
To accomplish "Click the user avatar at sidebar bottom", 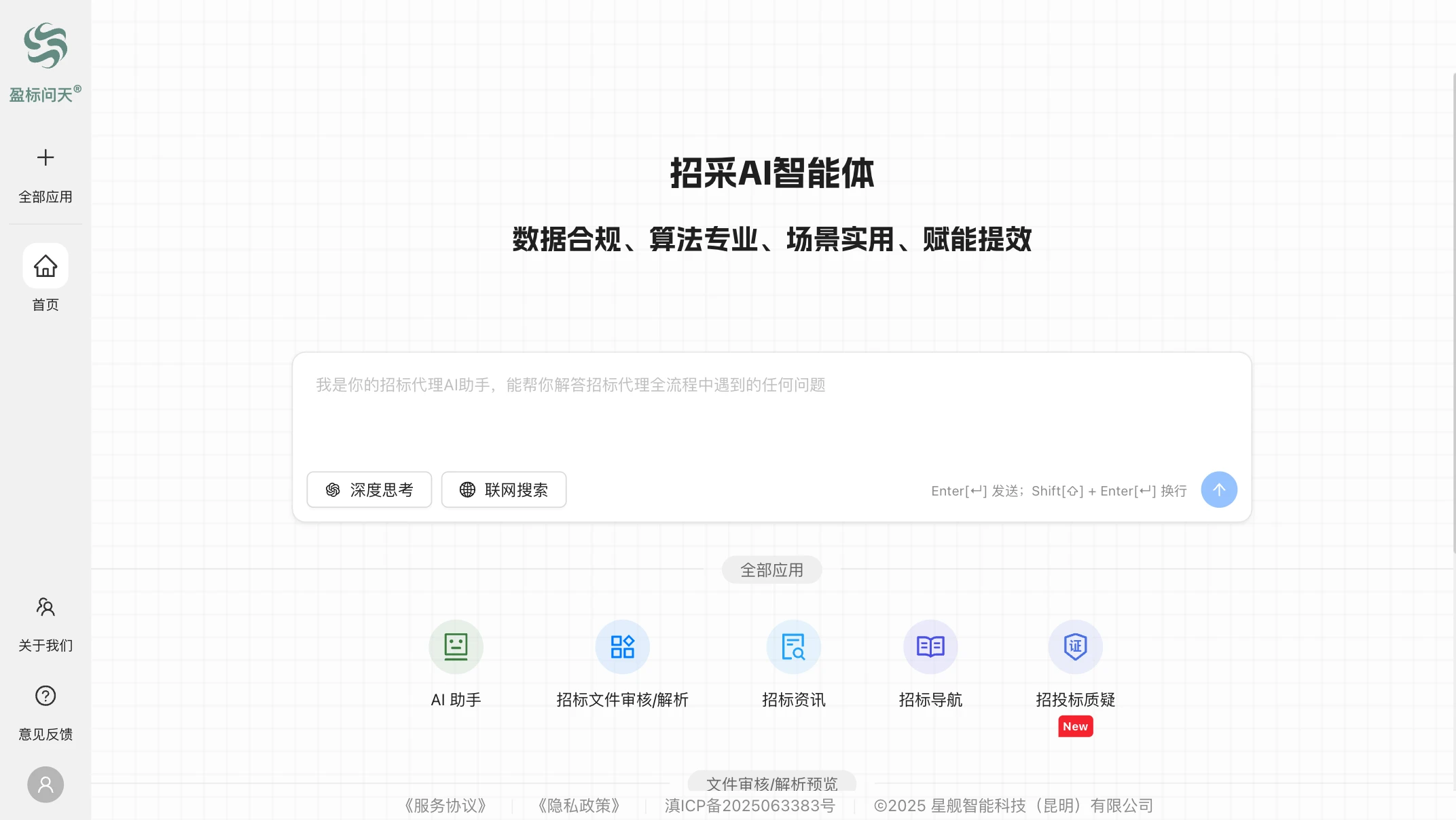I will 45,785.
